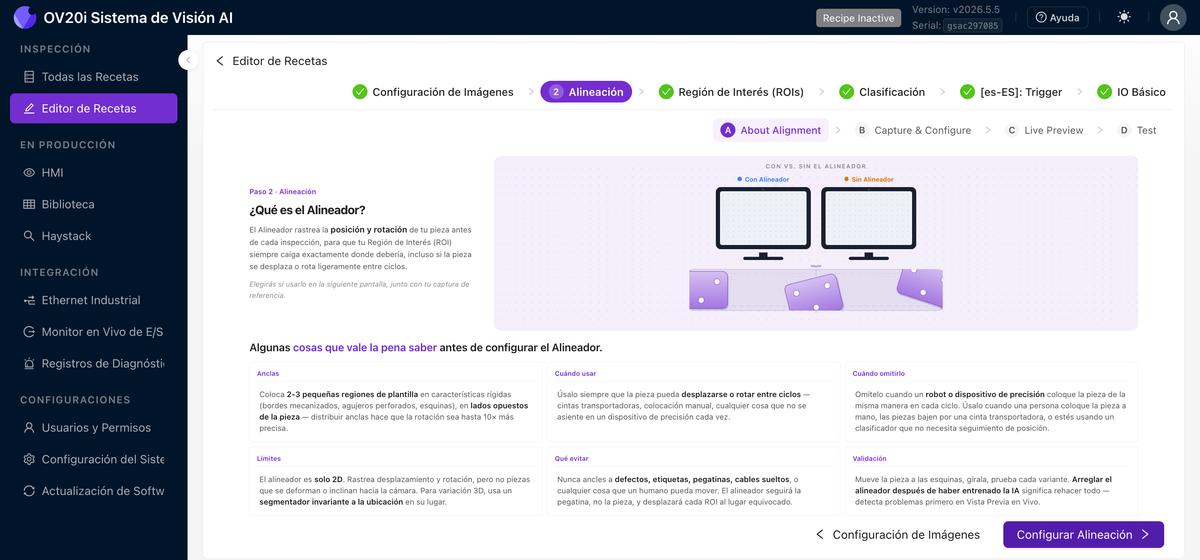Screen dimensions: 1200x560
Task: Open Haystack from the sidebar
Action: (x=94, y=236)
